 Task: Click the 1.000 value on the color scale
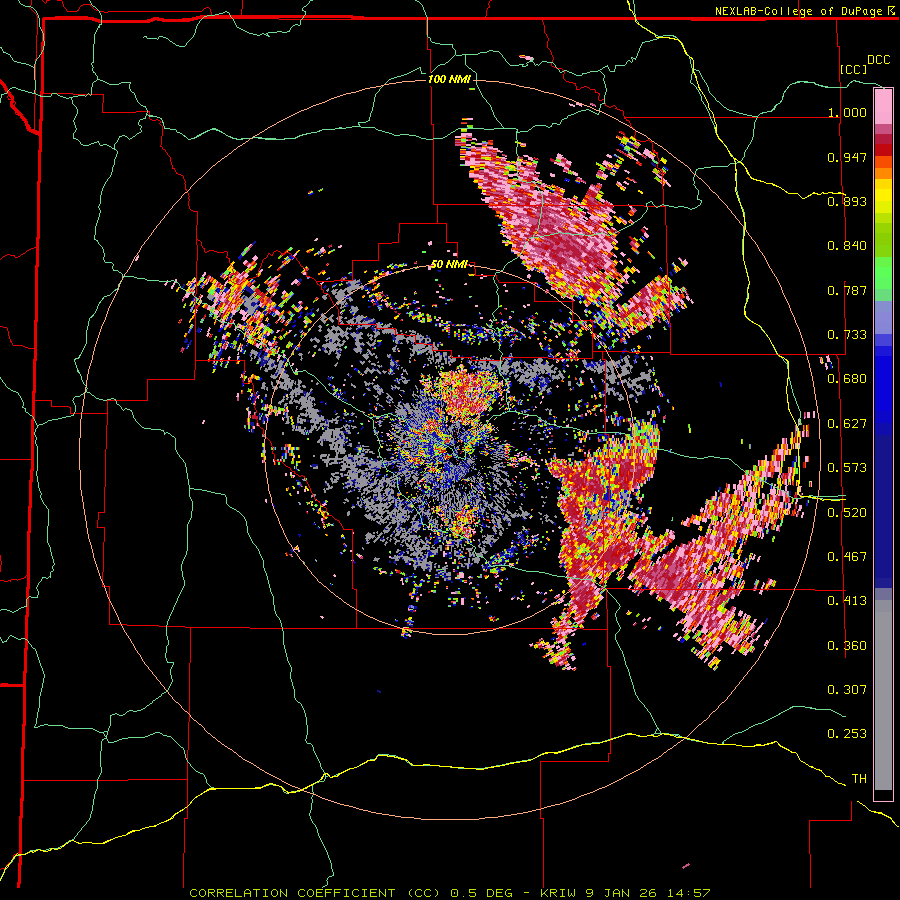click(x=847, y=112)
